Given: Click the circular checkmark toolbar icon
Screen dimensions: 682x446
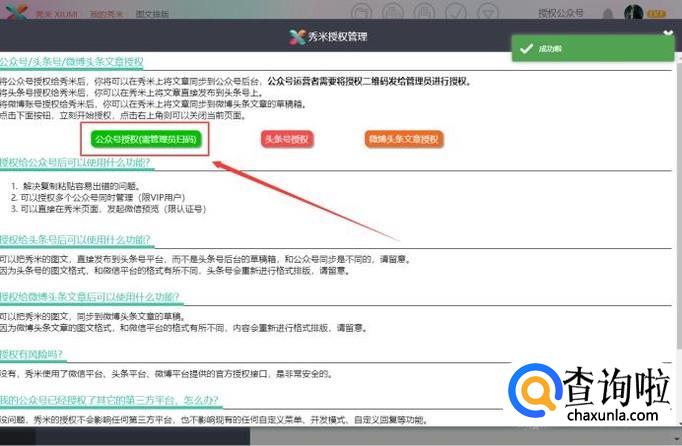Looking at the screenshot, I should pyautogui.click(x=455, y=13).
